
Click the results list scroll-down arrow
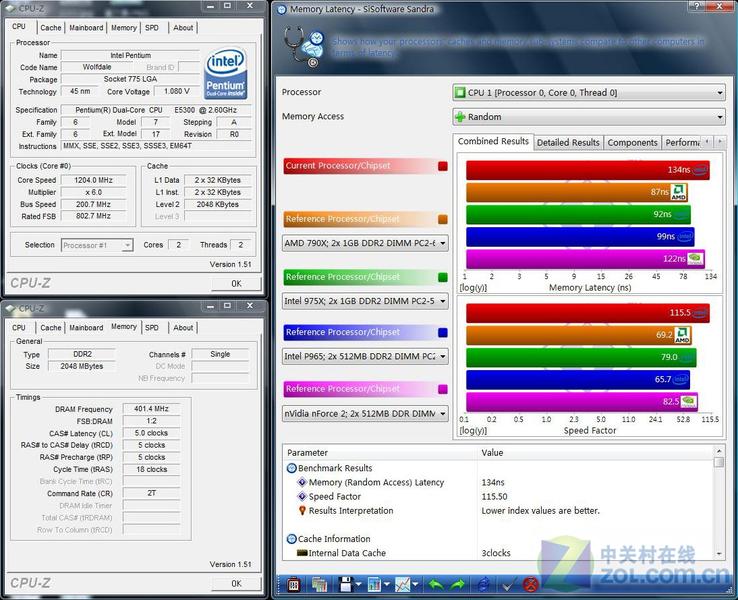(719, 553)
